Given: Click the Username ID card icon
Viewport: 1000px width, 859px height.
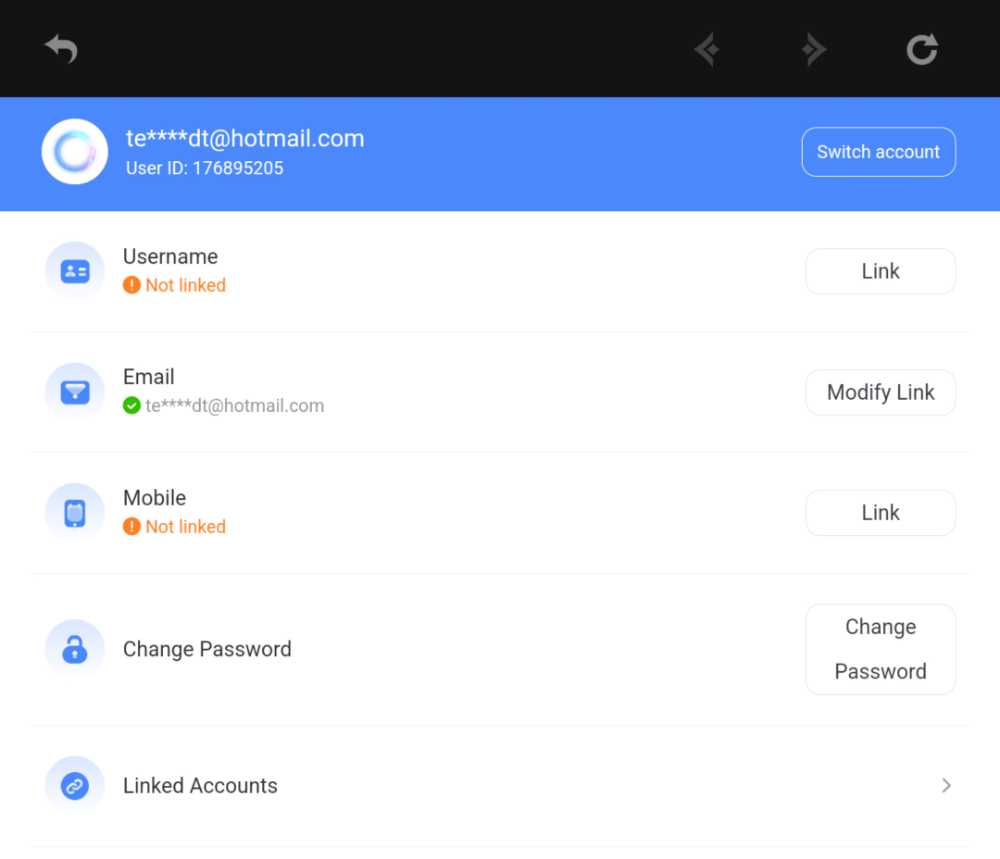Looking at the screenshot, I should (75, 271).
